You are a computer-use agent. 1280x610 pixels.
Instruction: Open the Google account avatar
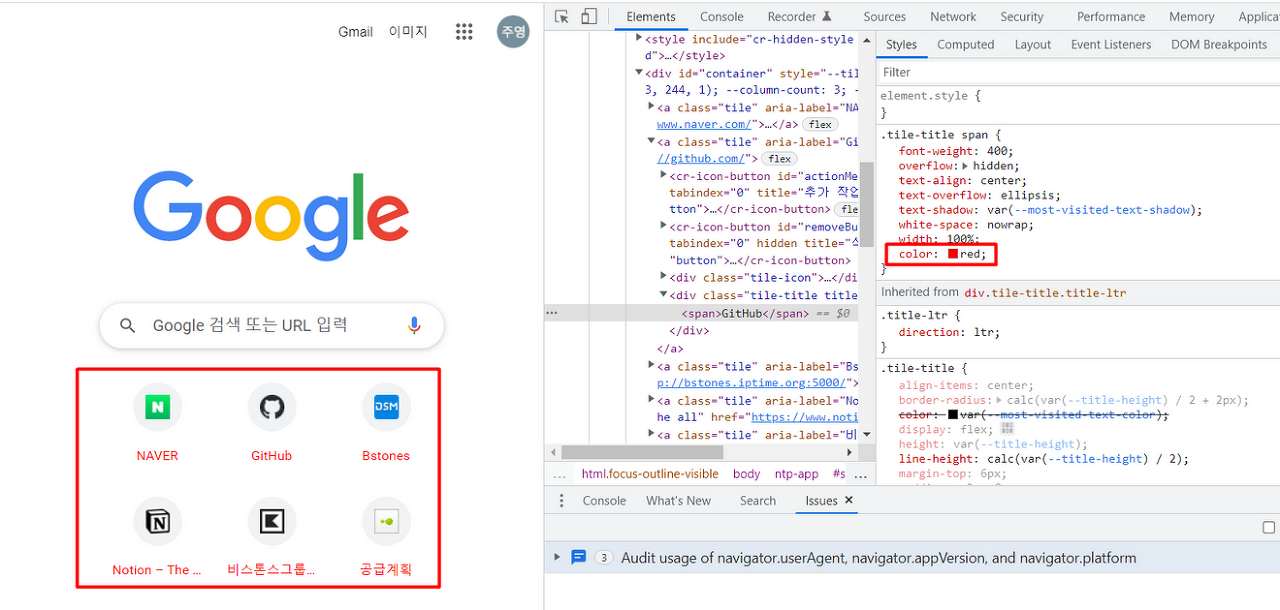[x=513, y=32]
